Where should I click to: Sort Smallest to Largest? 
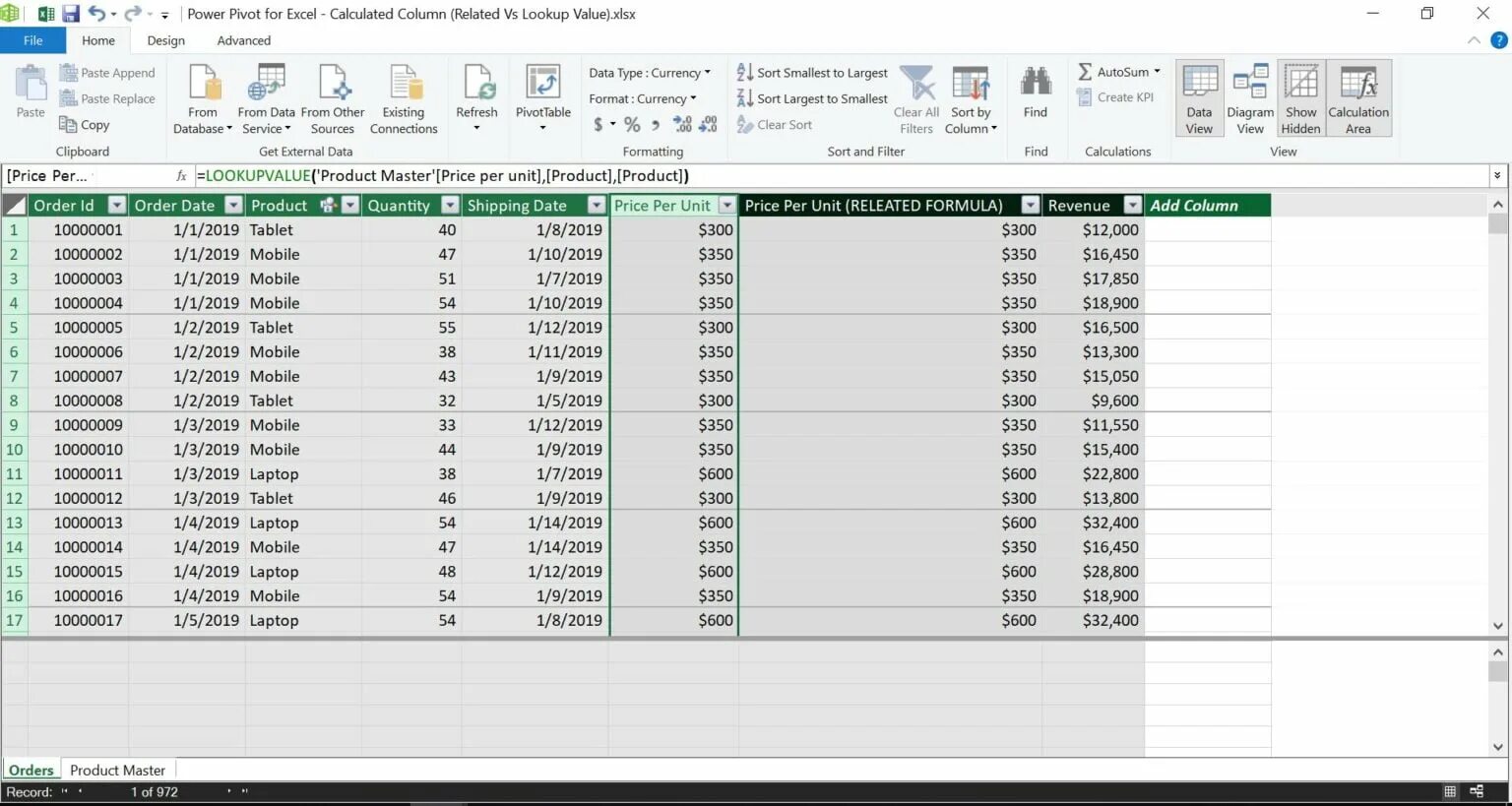(x=812, y=73)
